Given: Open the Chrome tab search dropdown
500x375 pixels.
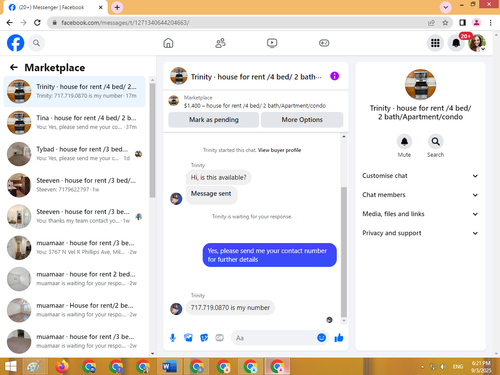Looking at the screenshot, I should pyautogui.click(x=445, y=7).
